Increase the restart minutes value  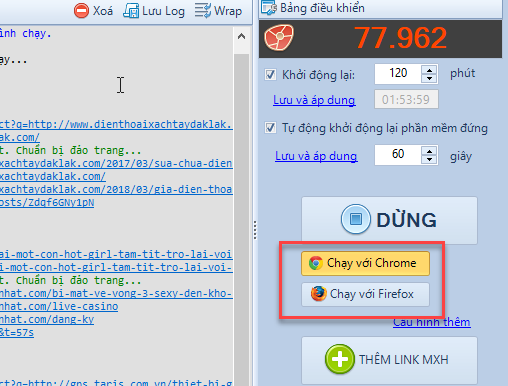[429, 70]
